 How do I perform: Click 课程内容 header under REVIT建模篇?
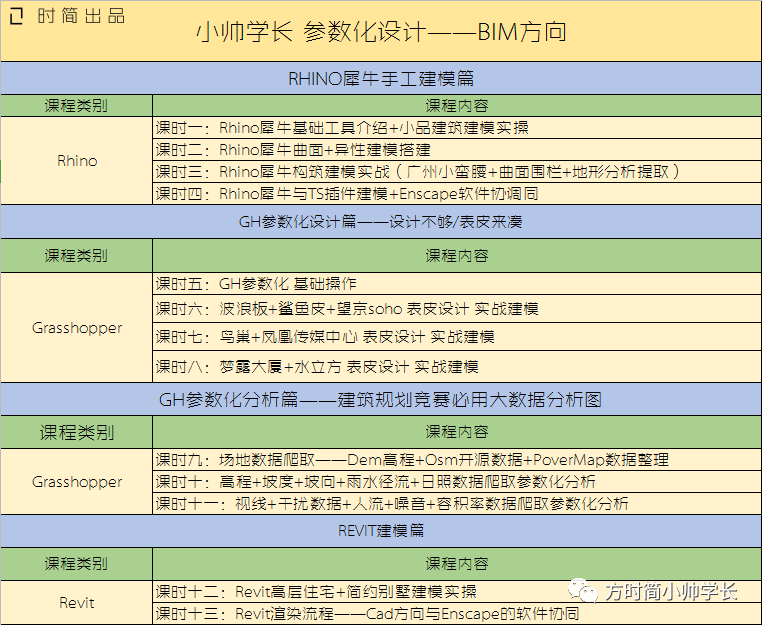[457, 564]
